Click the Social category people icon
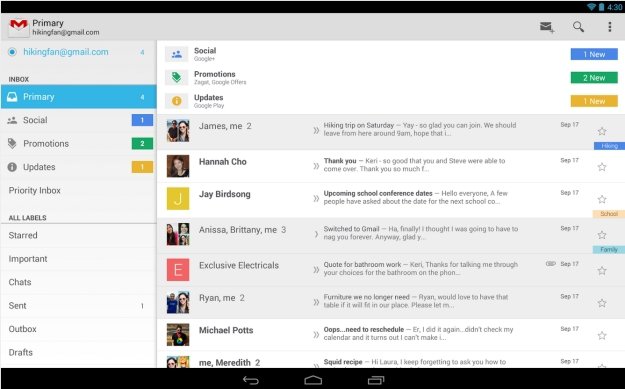 tap(177, 54)
